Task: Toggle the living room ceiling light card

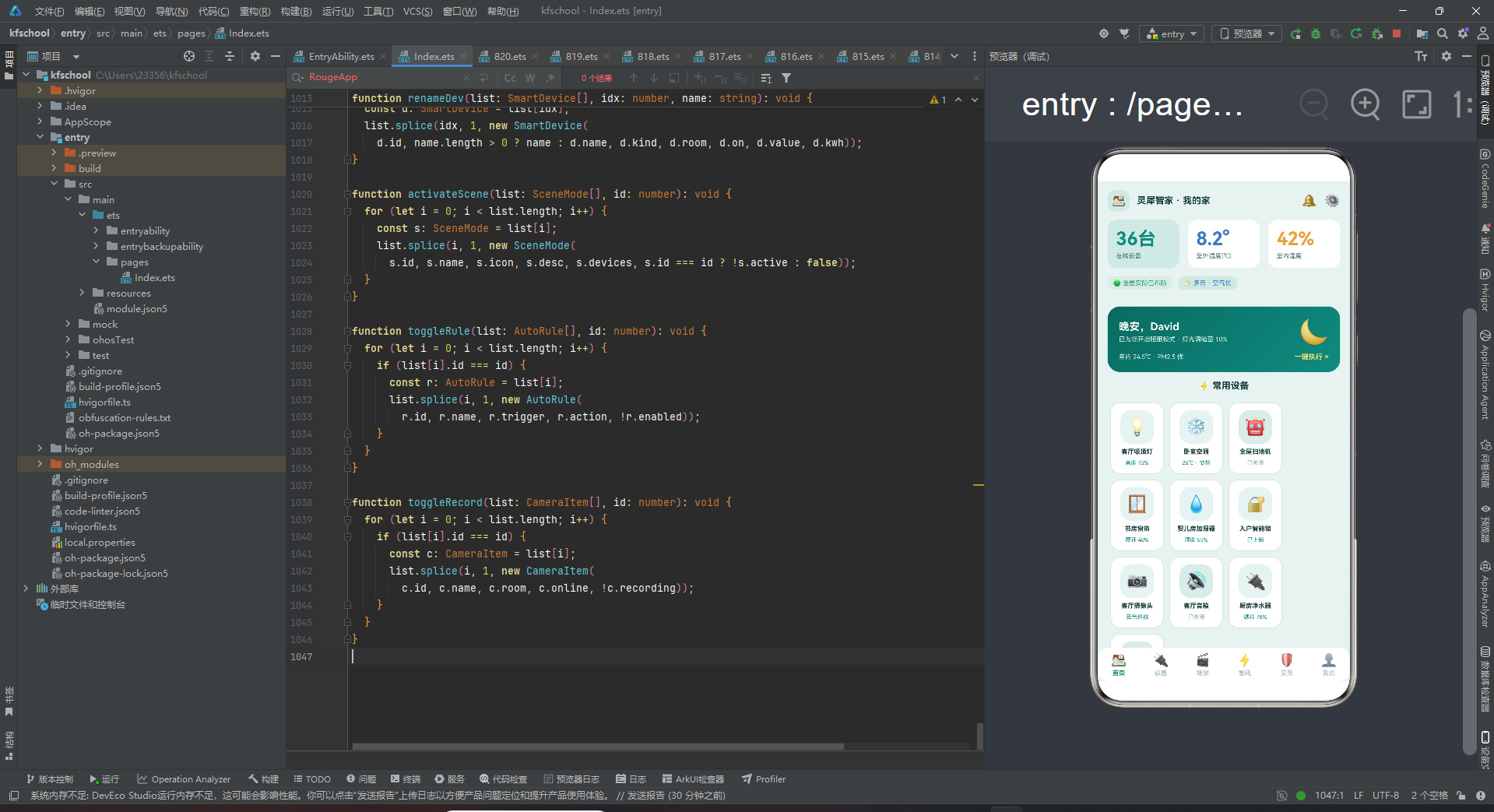Action: coord(1137,438)
